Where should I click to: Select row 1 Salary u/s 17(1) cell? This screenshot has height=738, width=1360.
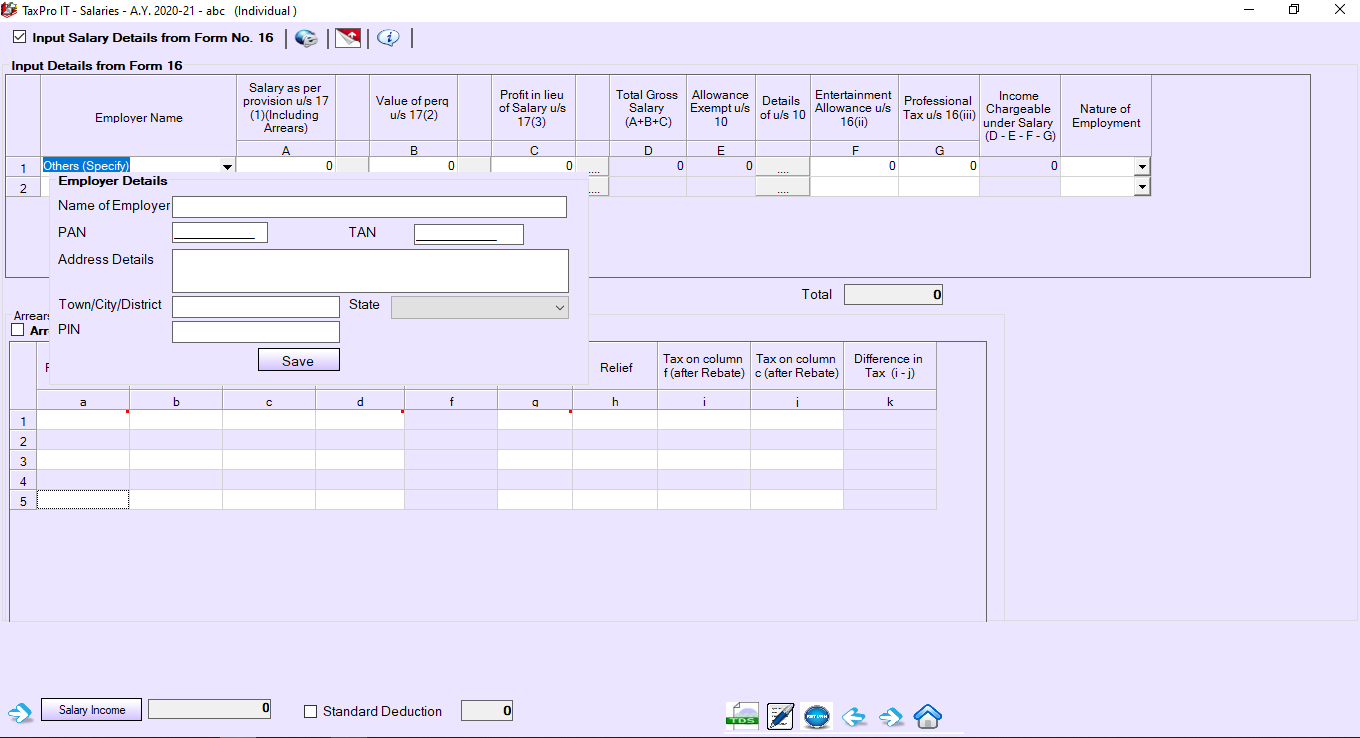[286, 166]
